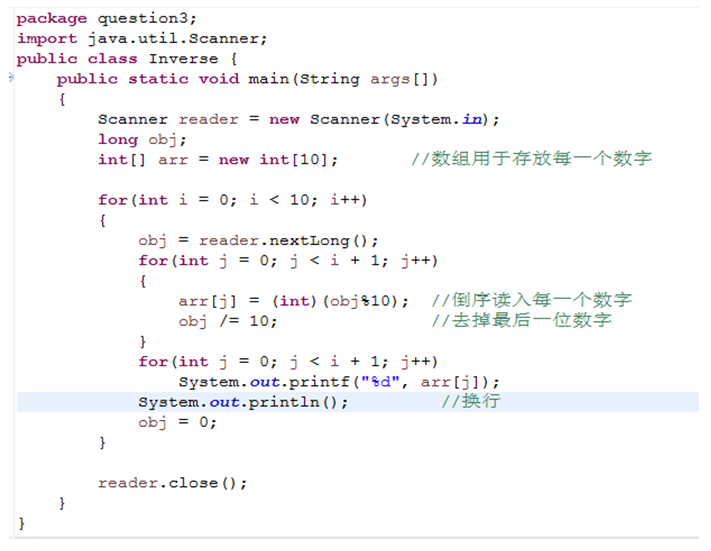
Task: Click the reader.close() statement
Action: [172, 483]
